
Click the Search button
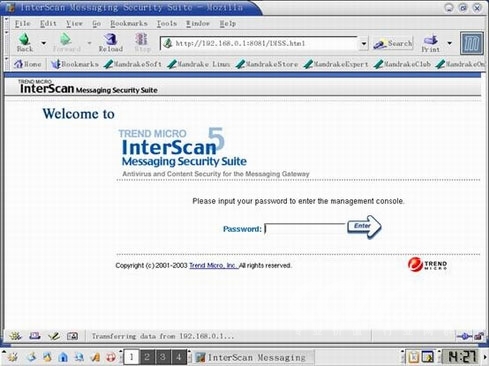393,43
